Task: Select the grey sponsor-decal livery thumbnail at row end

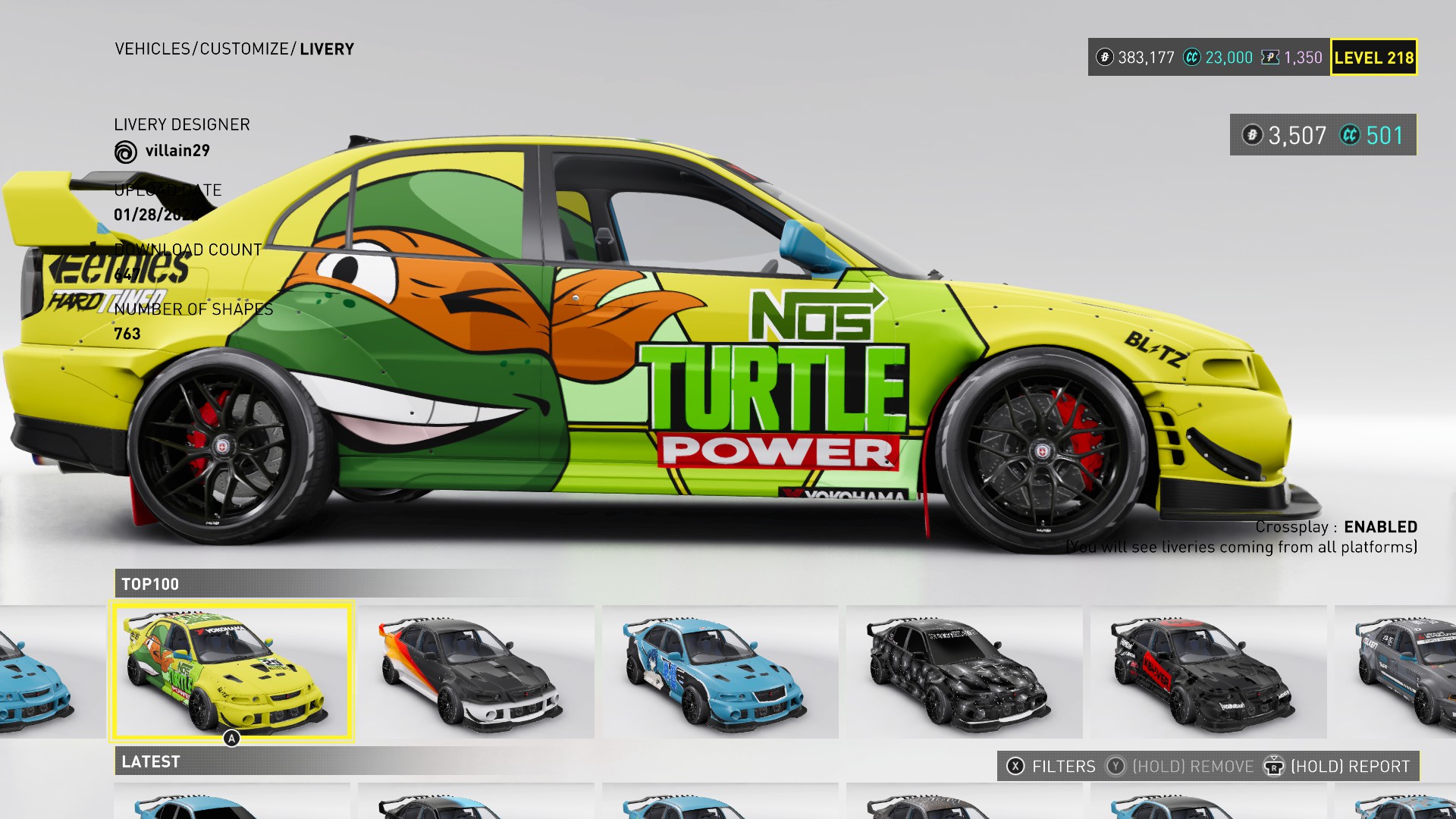Action: [1395, 672]
